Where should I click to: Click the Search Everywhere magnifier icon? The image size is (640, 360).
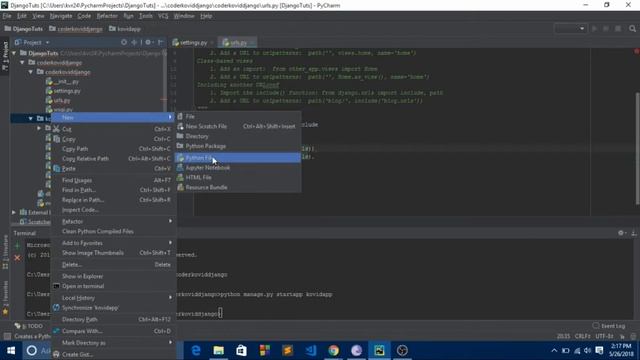point(632,29)
